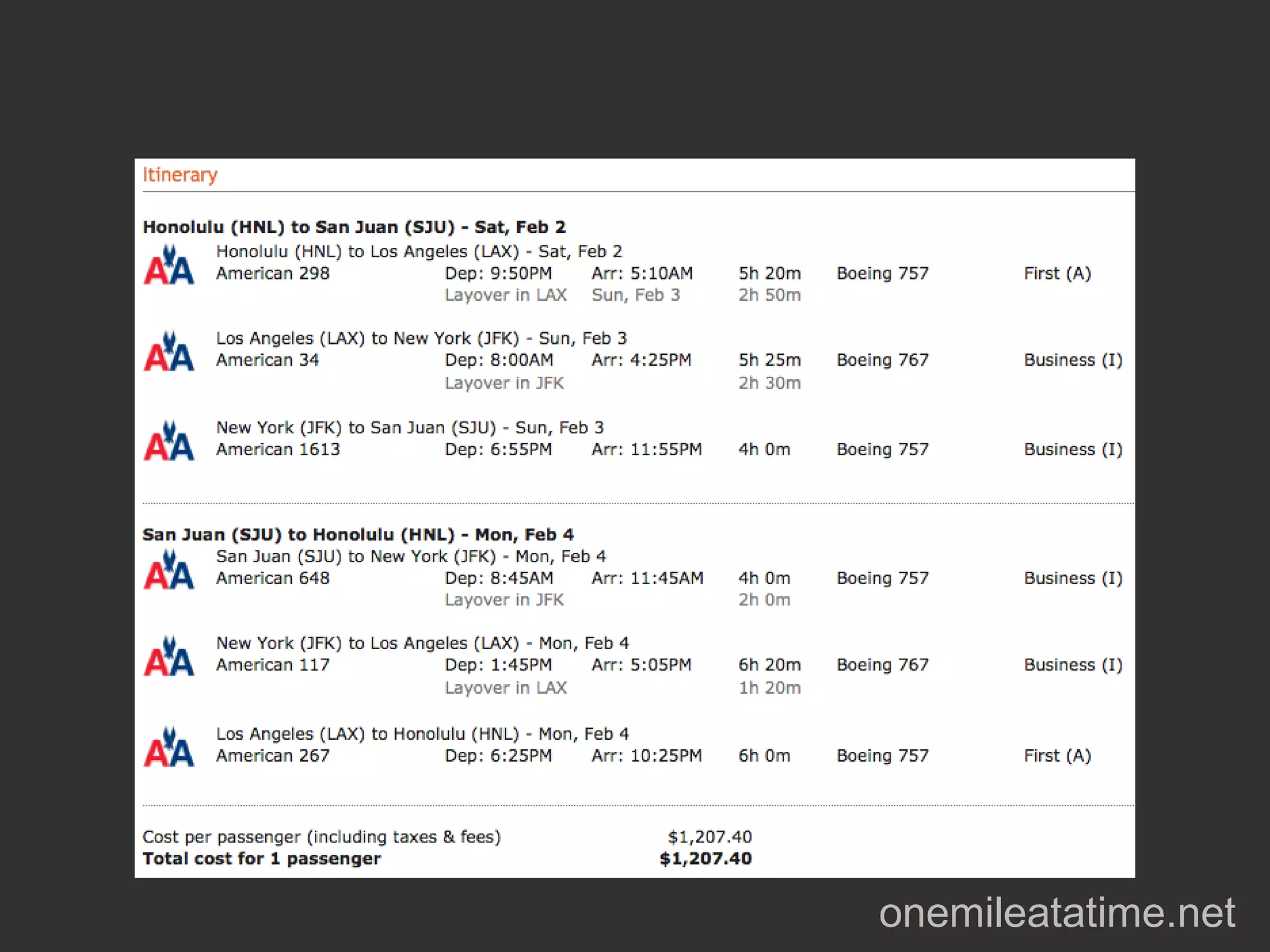This screenshot has height=952, width=1270.
Task: Click departure time 'Dep: 9:50PM'
Action: coord(499,273)
